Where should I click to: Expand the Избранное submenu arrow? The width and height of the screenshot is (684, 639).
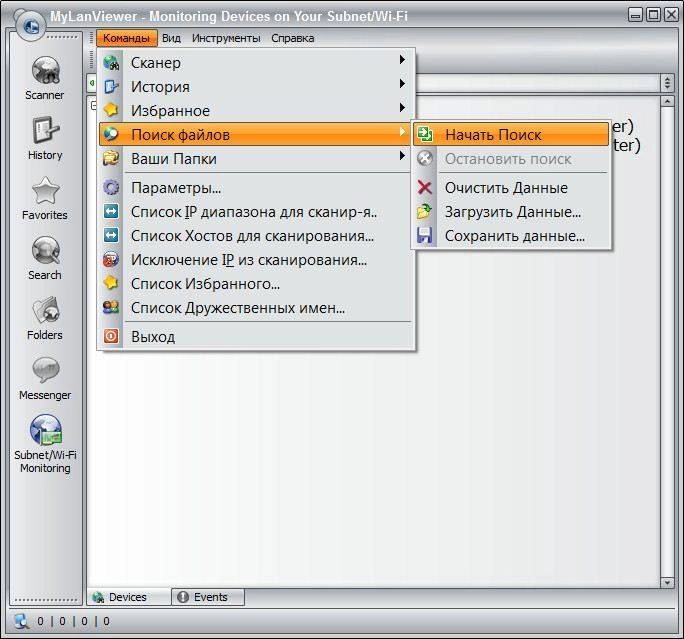coord(402,108)
